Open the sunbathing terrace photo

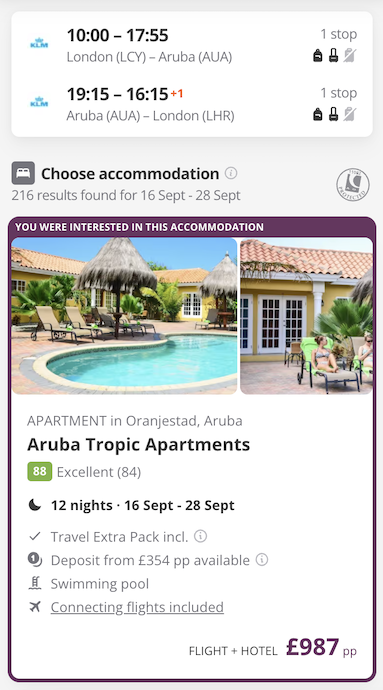coord(306,316)
